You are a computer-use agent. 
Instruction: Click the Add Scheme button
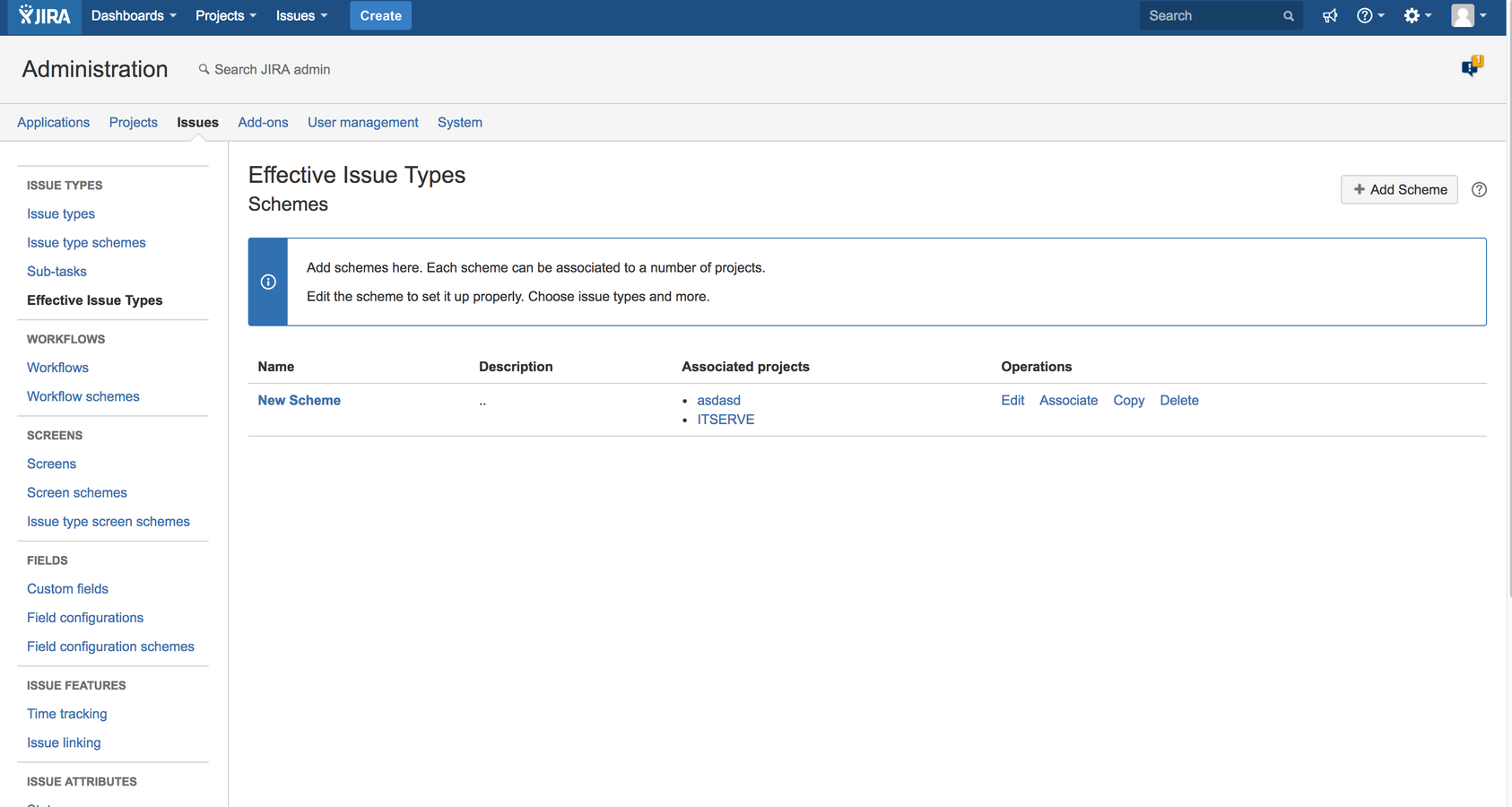[1399, 189]
